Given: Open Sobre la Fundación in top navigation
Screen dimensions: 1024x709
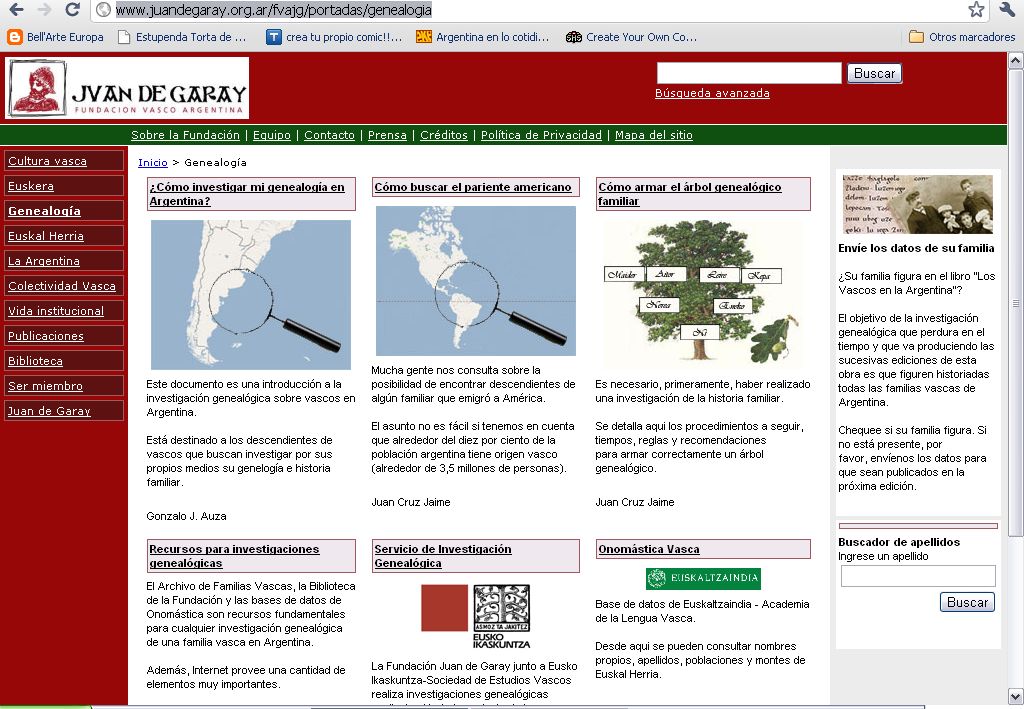Looking at the screenshot, I should [185, 135].
